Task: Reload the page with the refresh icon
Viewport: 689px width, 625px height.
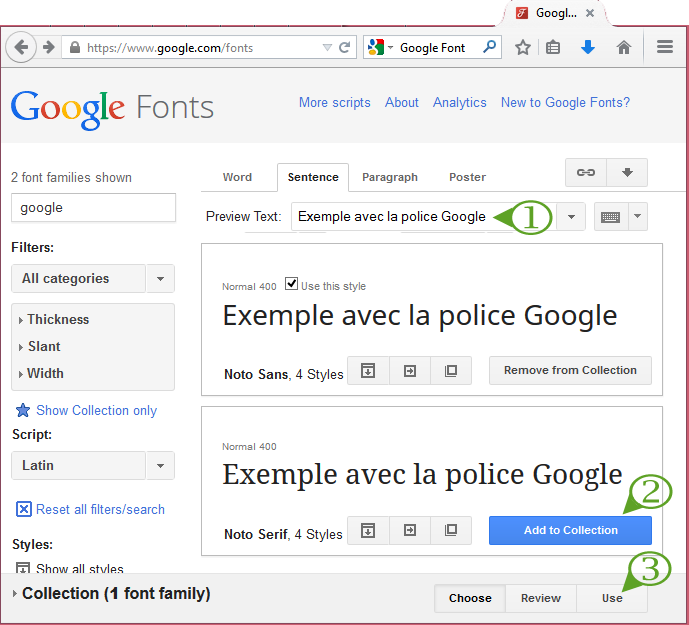Action: point(344,47)
